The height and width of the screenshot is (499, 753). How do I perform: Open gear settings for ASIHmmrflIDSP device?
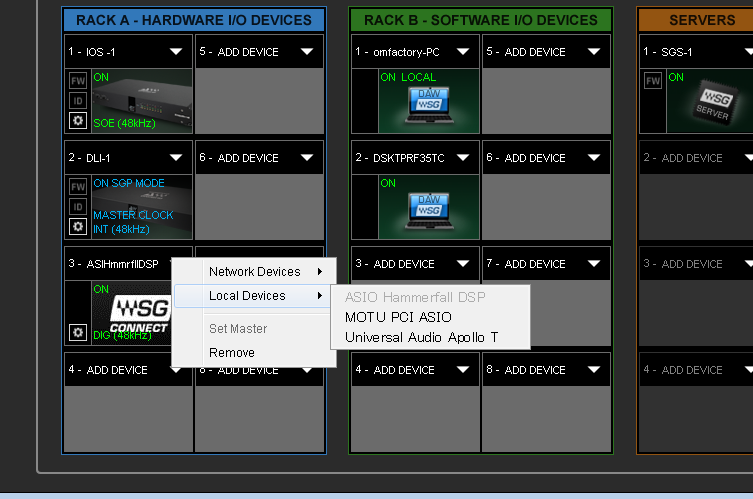pyautogui.click(x=78, y=332)
